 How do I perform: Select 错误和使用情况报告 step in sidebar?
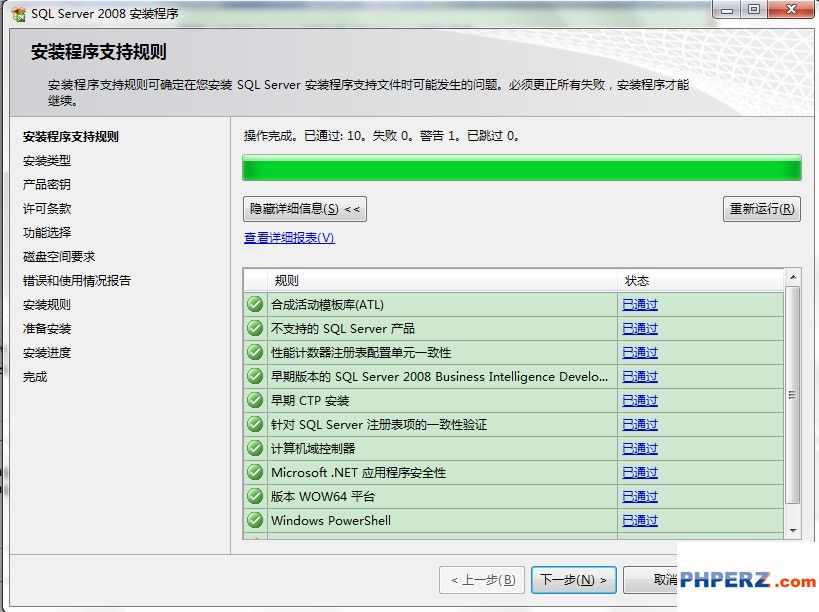pyautogui.click(x=77, y=281)
